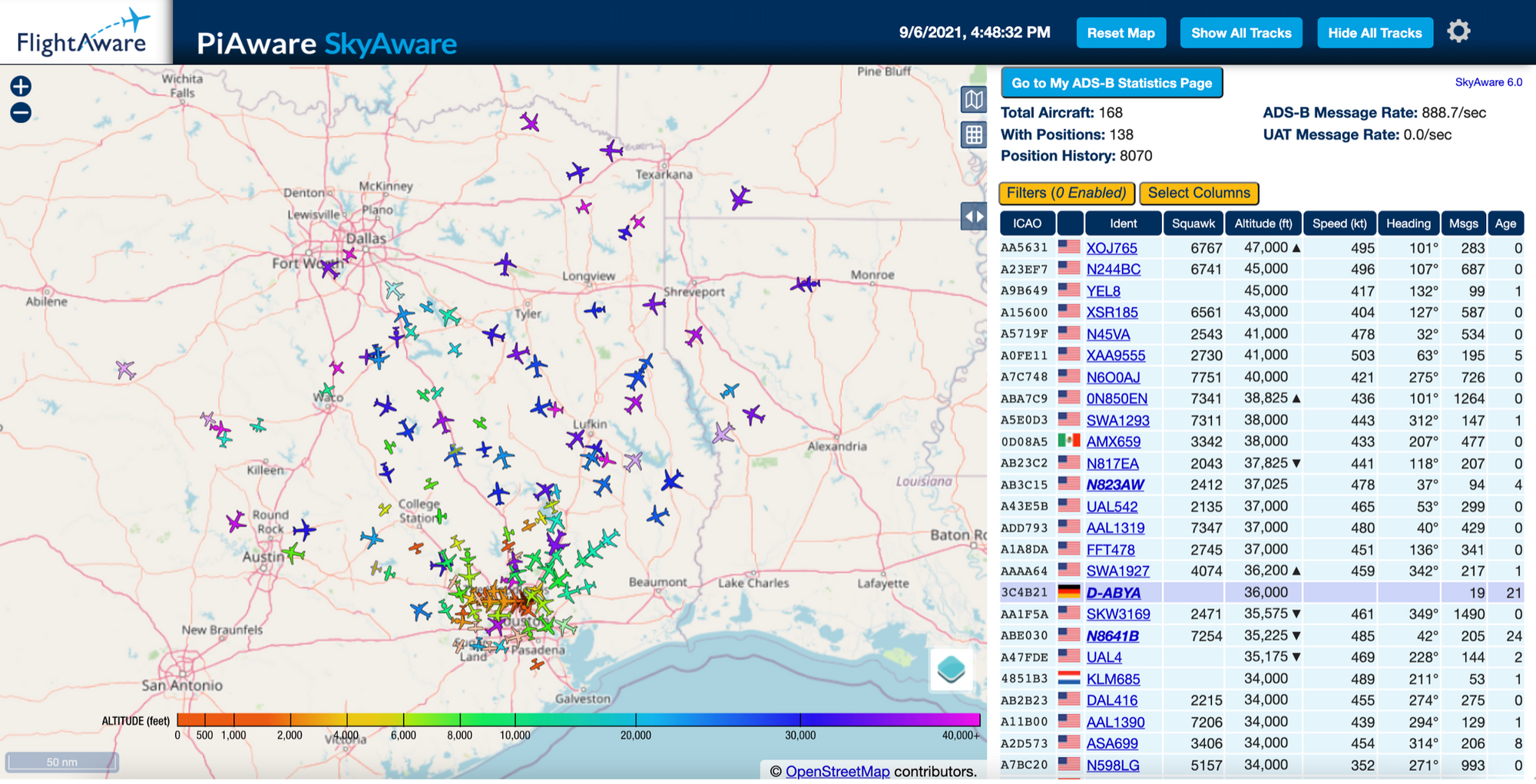Zoom out on the map

point(21,113)
